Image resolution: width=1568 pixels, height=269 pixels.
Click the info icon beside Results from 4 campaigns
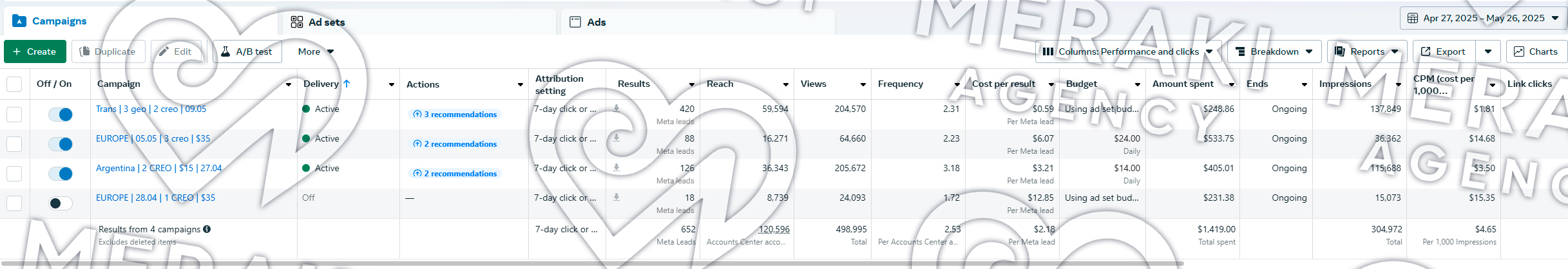(x=207, y=229)
